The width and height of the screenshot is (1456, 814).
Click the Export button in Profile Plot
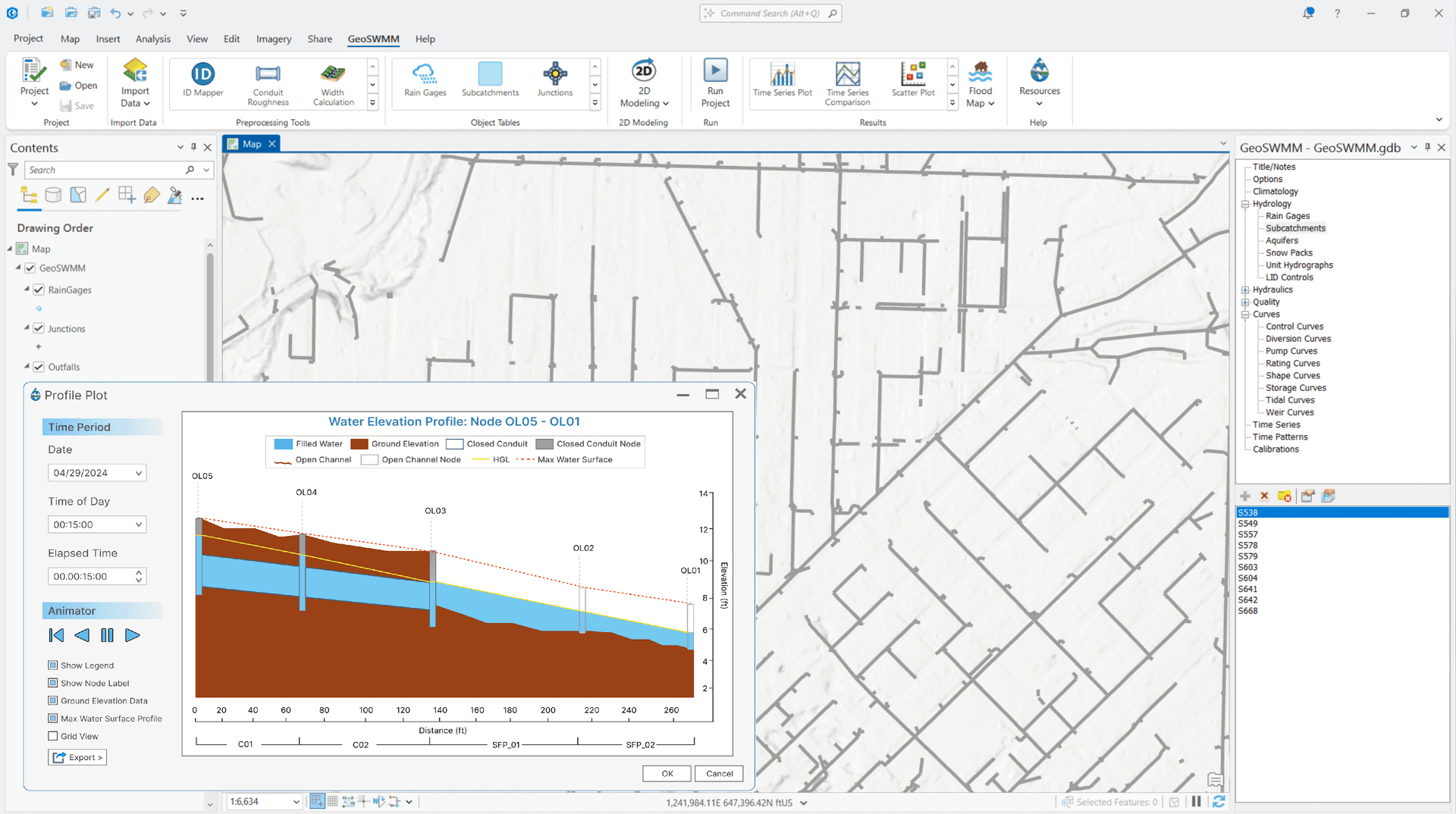77,756
